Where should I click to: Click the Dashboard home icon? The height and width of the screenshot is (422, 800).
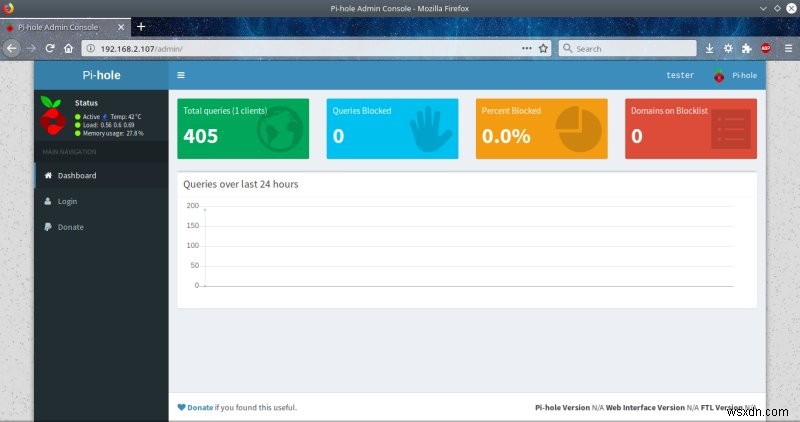[48, 175]
